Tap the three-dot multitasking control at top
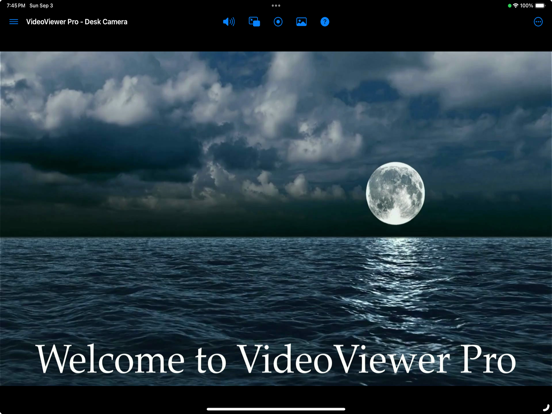The height and width of the screenshot is (414, 552). point(276,6)
